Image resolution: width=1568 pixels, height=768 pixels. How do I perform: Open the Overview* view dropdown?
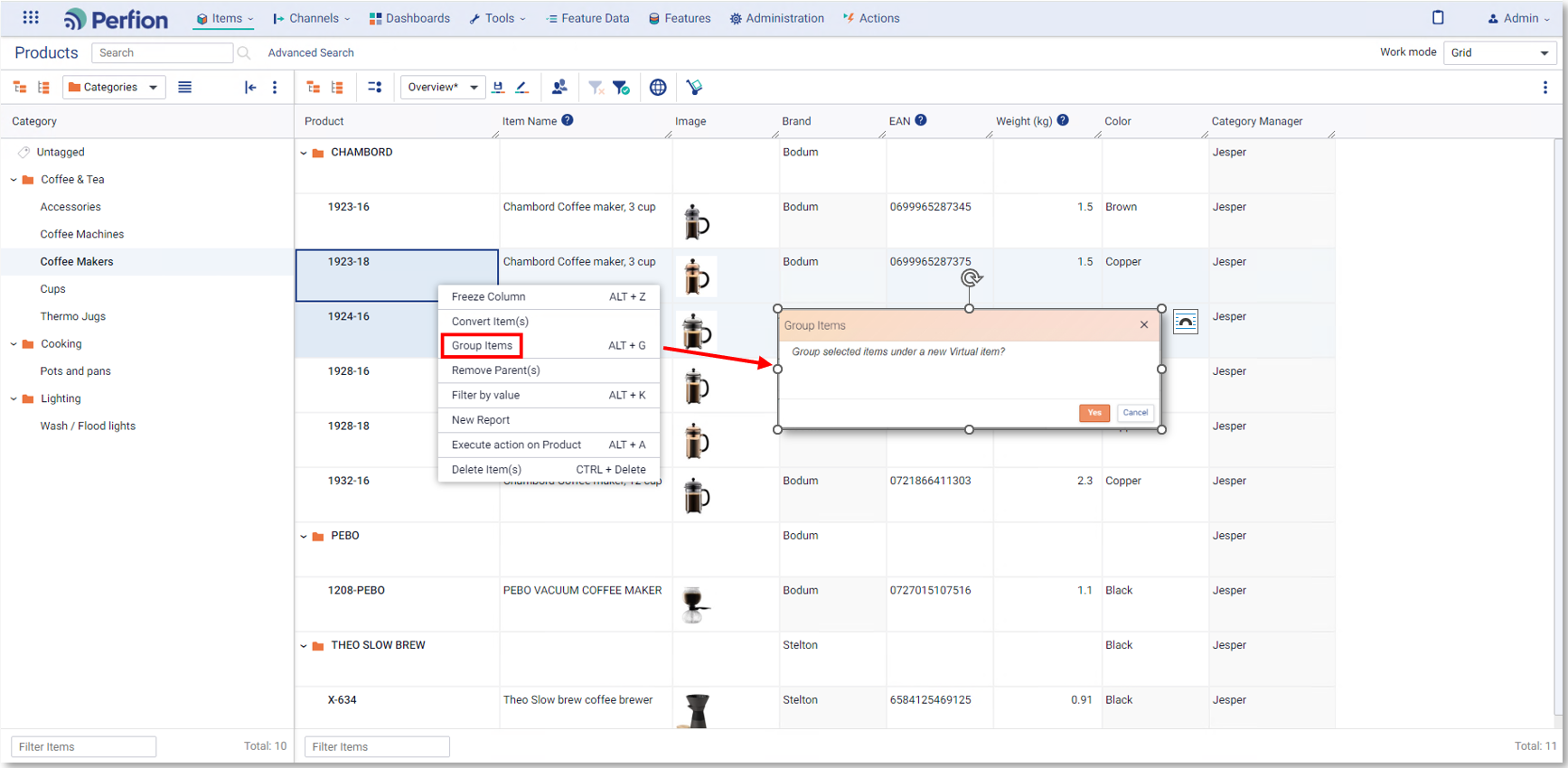pyautogui.click(x=443, y=88)
